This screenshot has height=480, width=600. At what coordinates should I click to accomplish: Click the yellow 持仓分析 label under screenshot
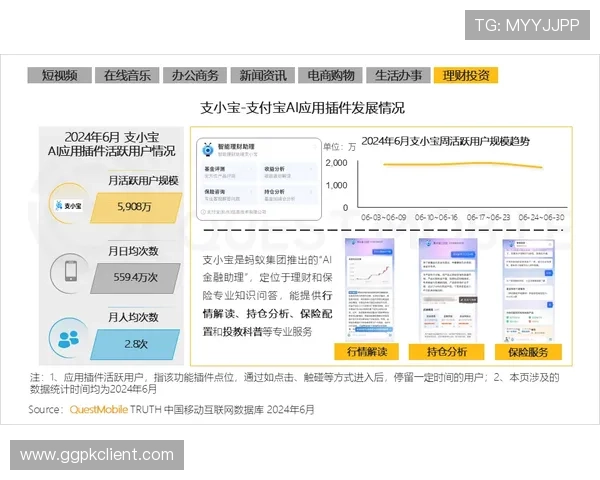(447, 351)
